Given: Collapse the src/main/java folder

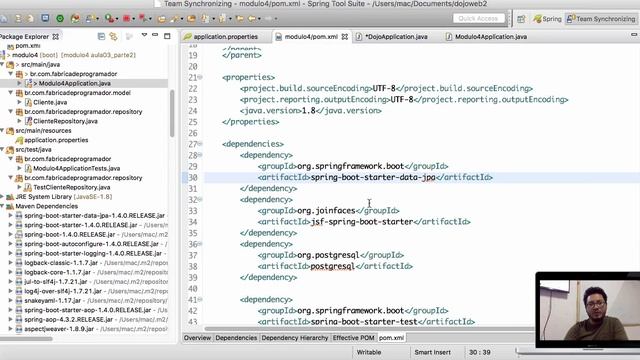Looking at the screenshot, I should point(2,64).
